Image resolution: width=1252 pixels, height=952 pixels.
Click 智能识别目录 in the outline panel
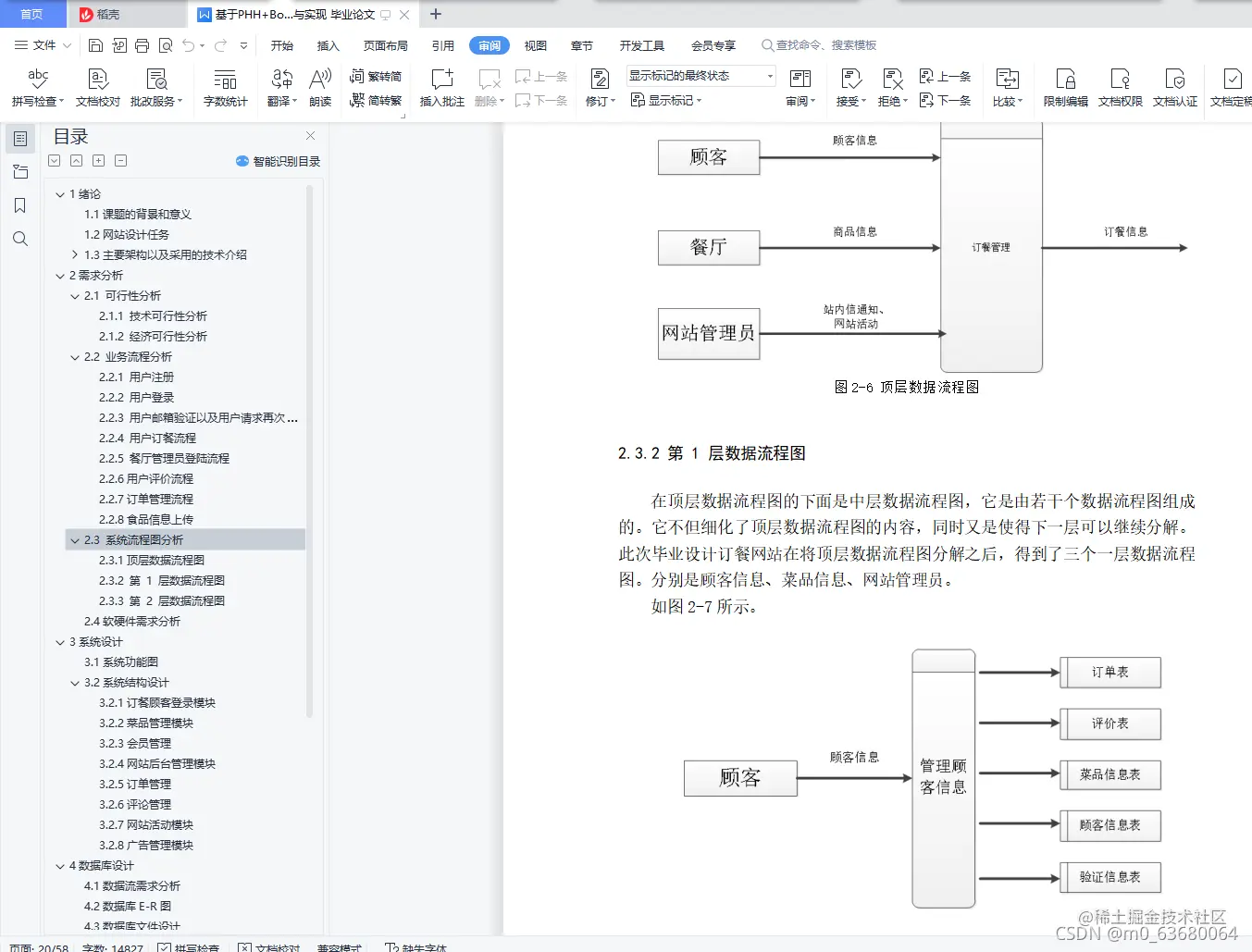[278, 160]
